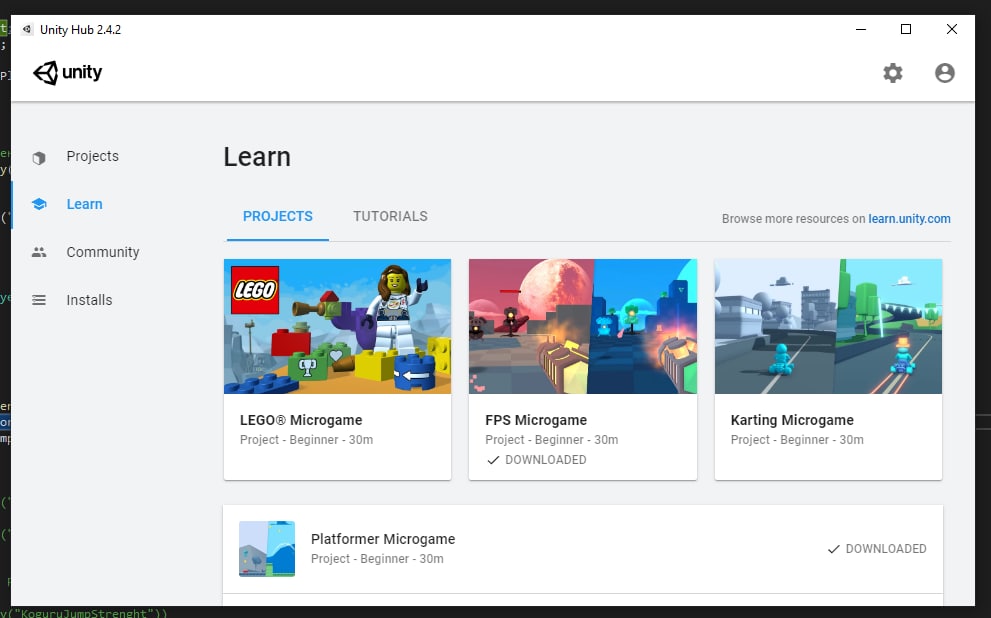
Task: Click DOWNLOADED status on FPS Microgame card
Action: point(537,460)
